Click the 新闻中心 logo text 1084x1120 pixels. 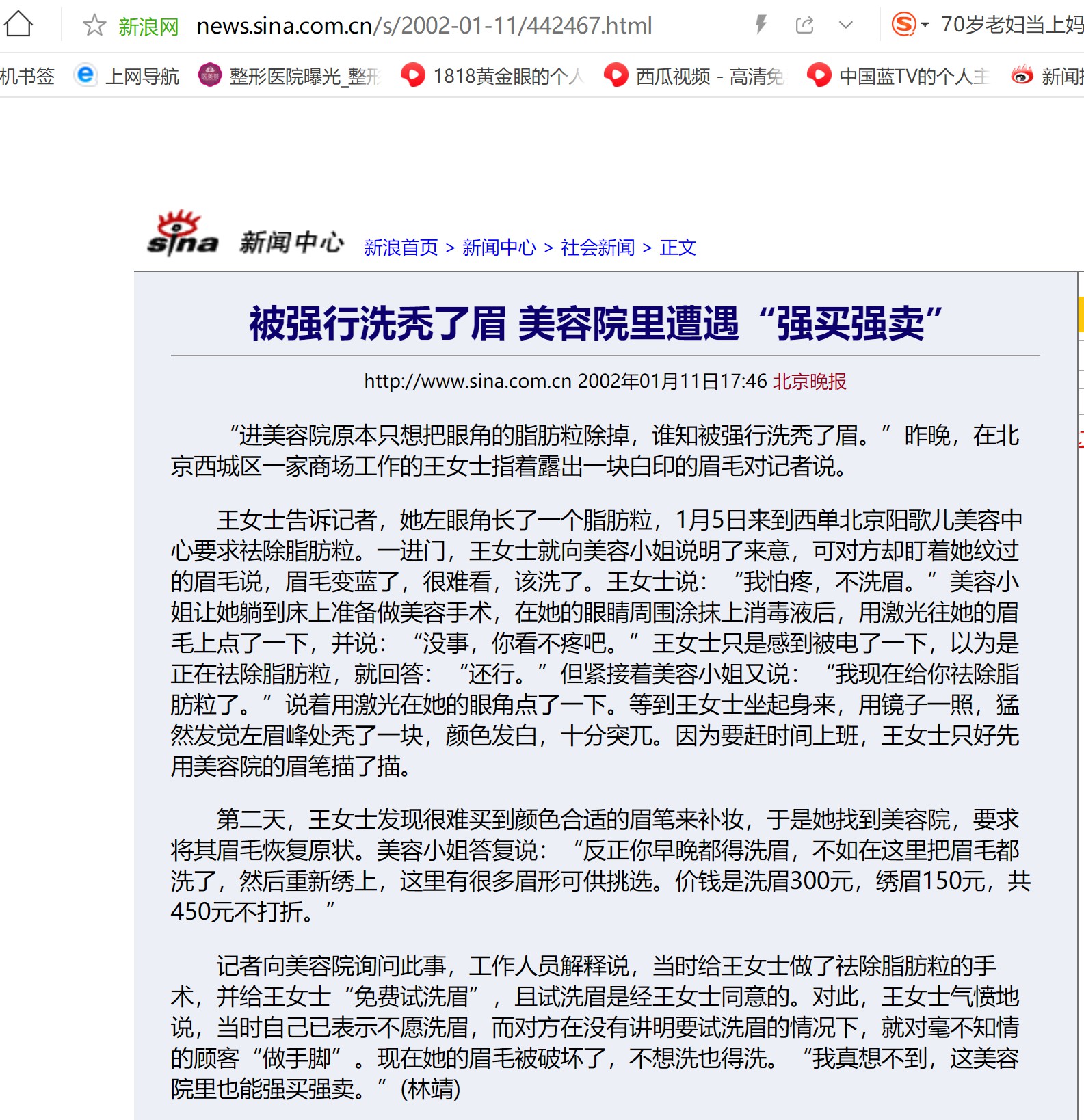pyautogui.click(x=291, y=242)
